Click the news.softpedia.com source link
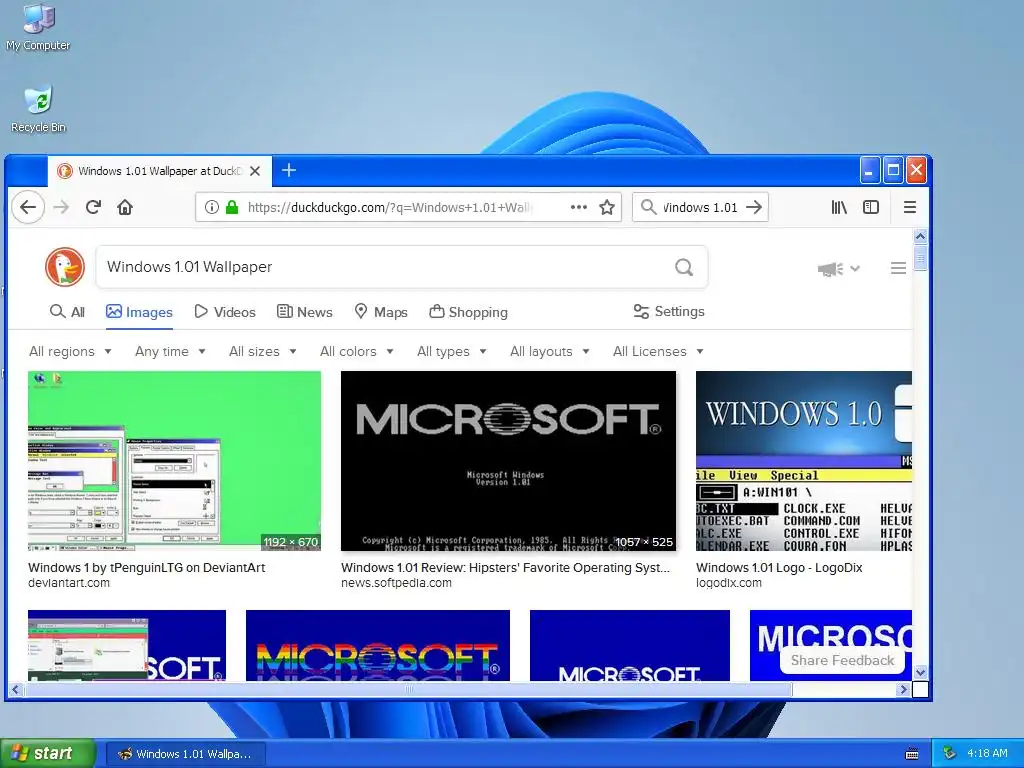This screenshot has width=1024, height=768. [396, 583]
